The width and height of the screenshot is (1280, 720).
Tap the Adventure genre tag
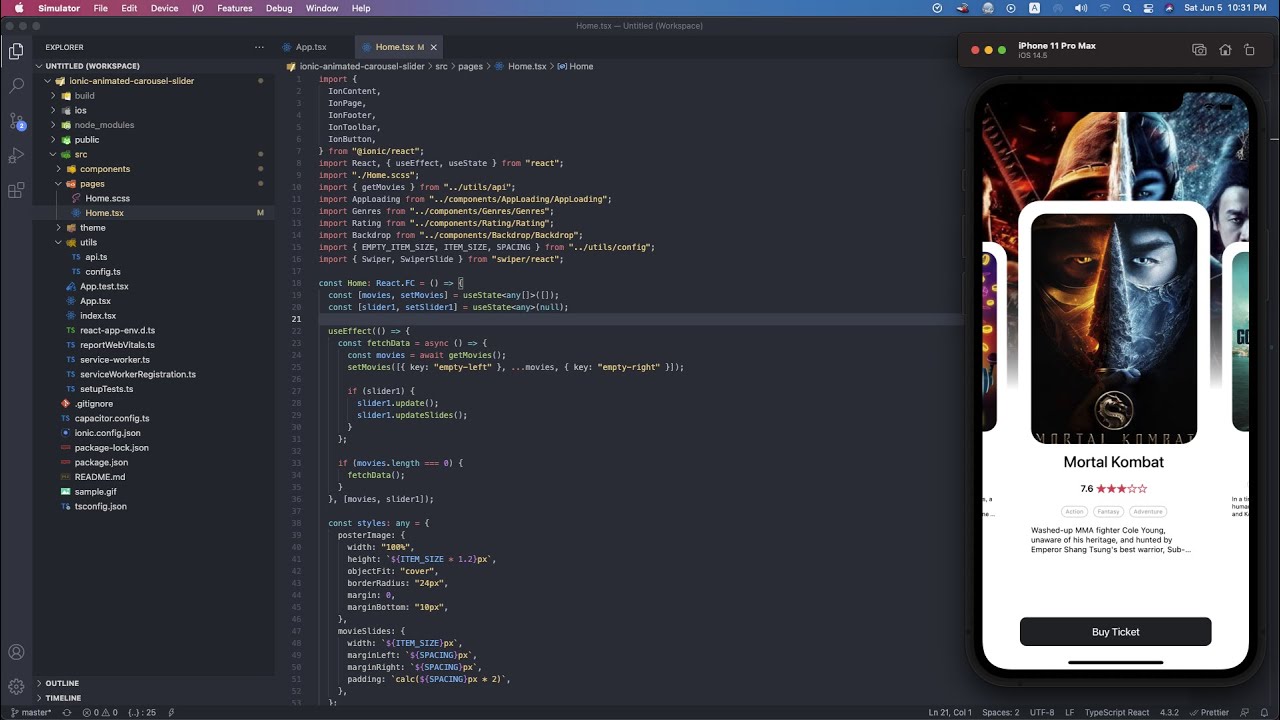pyautogui.click(x=1148, y=511)
